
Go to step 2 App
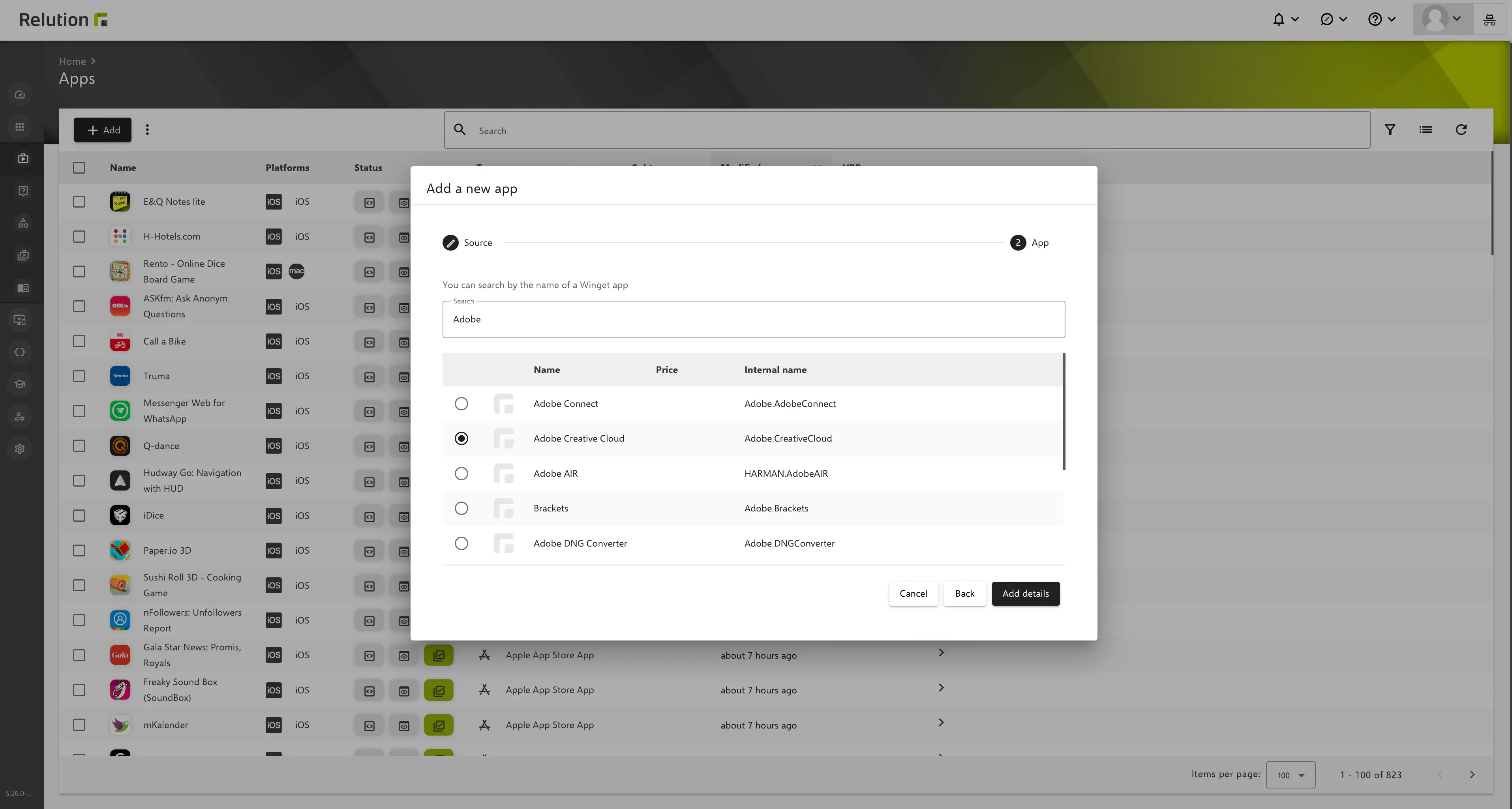pos(1018,243)
